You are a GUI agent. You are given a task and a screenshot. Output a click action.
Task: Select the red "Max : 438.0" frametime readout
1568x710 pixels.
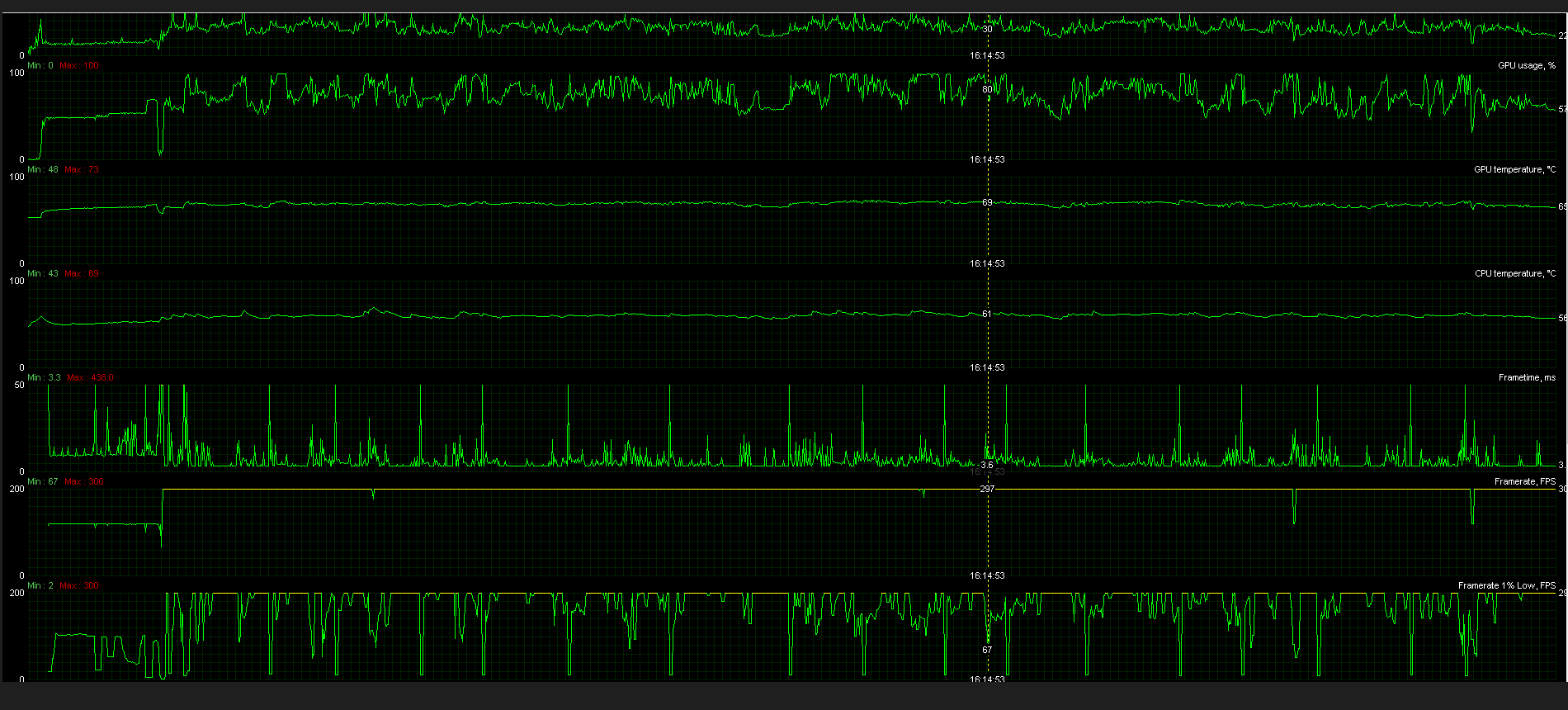[x=91, y=377]
